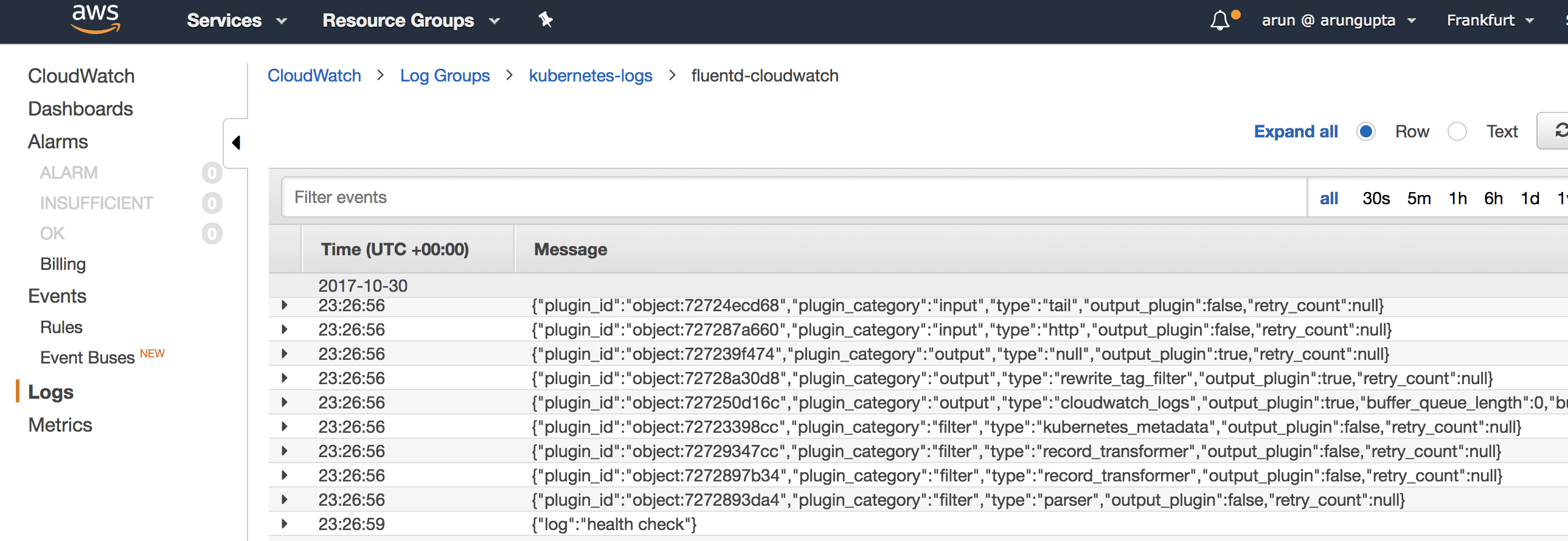Open the arun @ arungupta account menu
The height and width of the screenshot is (541, 1568).
(1339, 21)
